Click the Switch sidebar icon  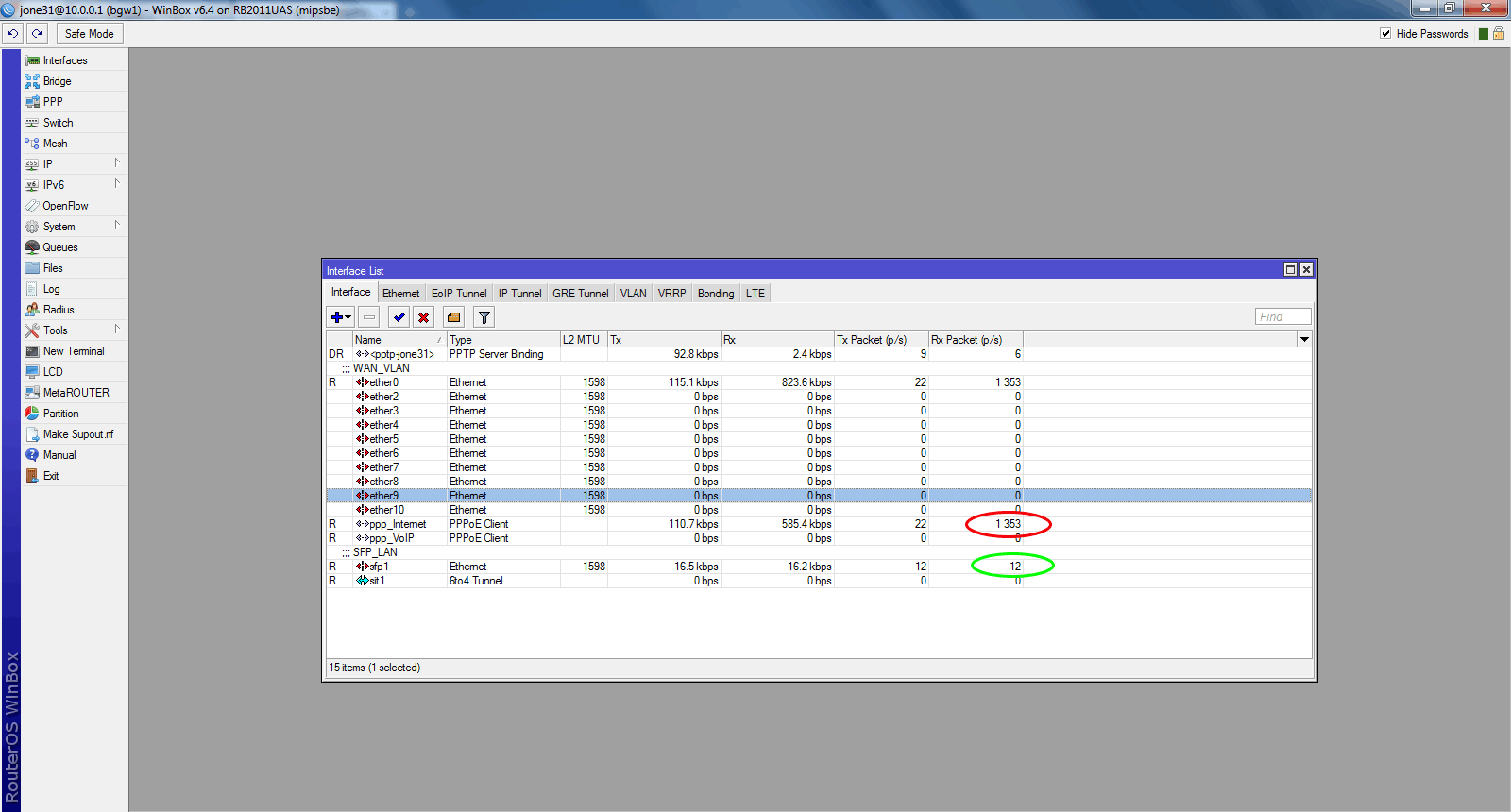(x=32, y=123)
